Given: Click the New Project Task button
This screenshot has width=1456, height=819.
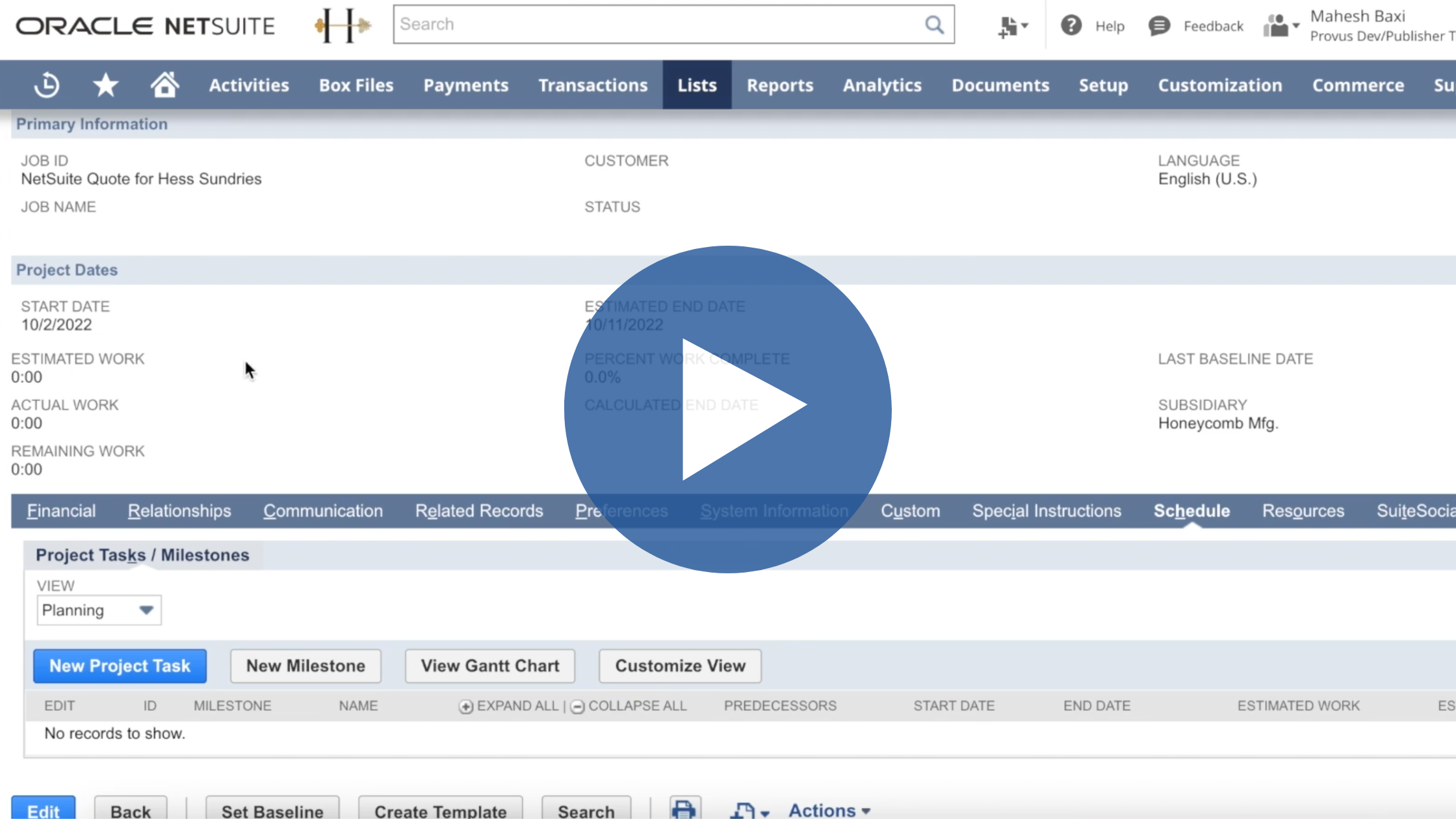Looking at the screenshot, I should pos(120,666).
